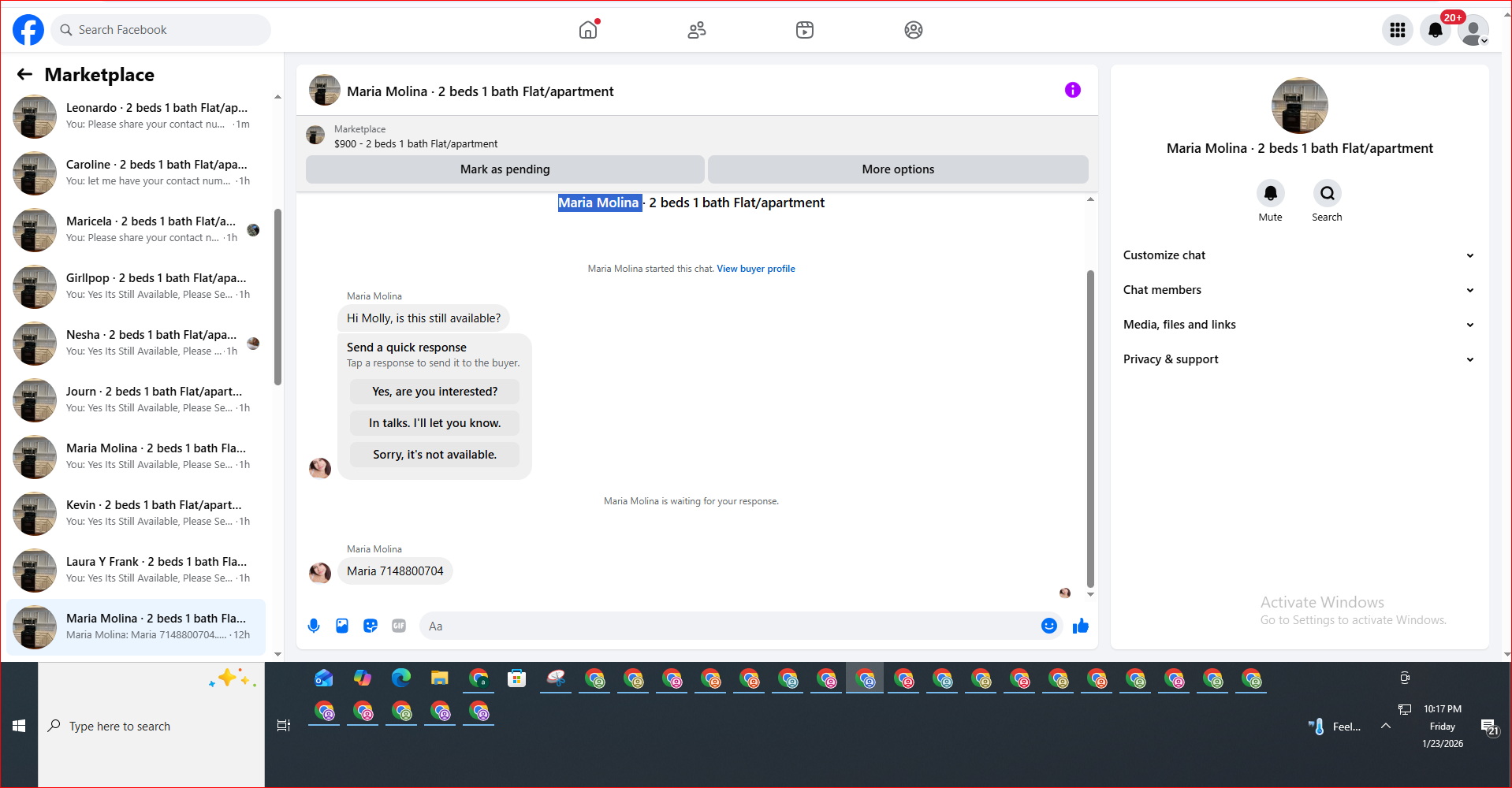Viewport: 1512px width, 788px height.
Task: Mute the conversation using bell icon
Action: [1271, 193]
